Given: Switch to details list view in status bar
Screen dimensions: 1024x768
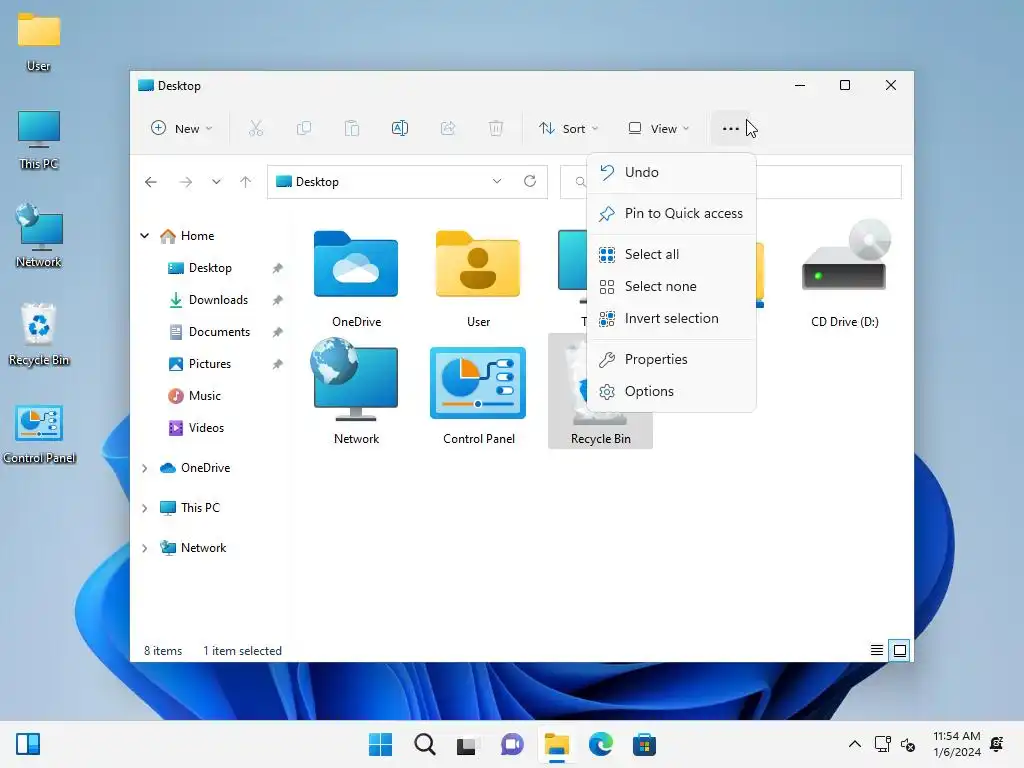Looking at the screenshot, I should [876, 650].
